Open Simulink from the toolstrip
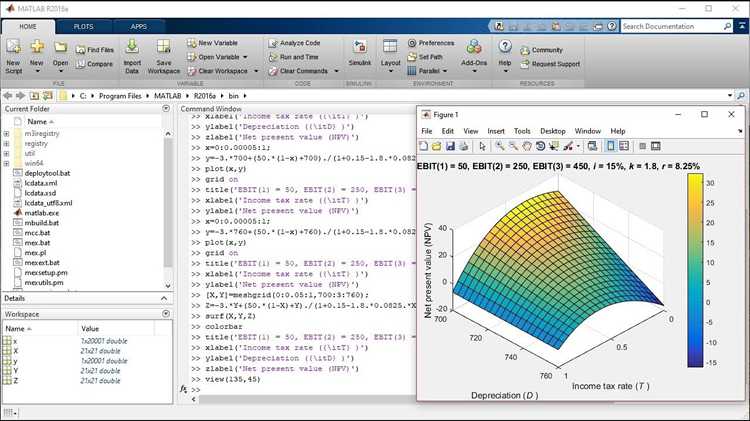Viewport: 750px width, 421px height. (360, 53)
